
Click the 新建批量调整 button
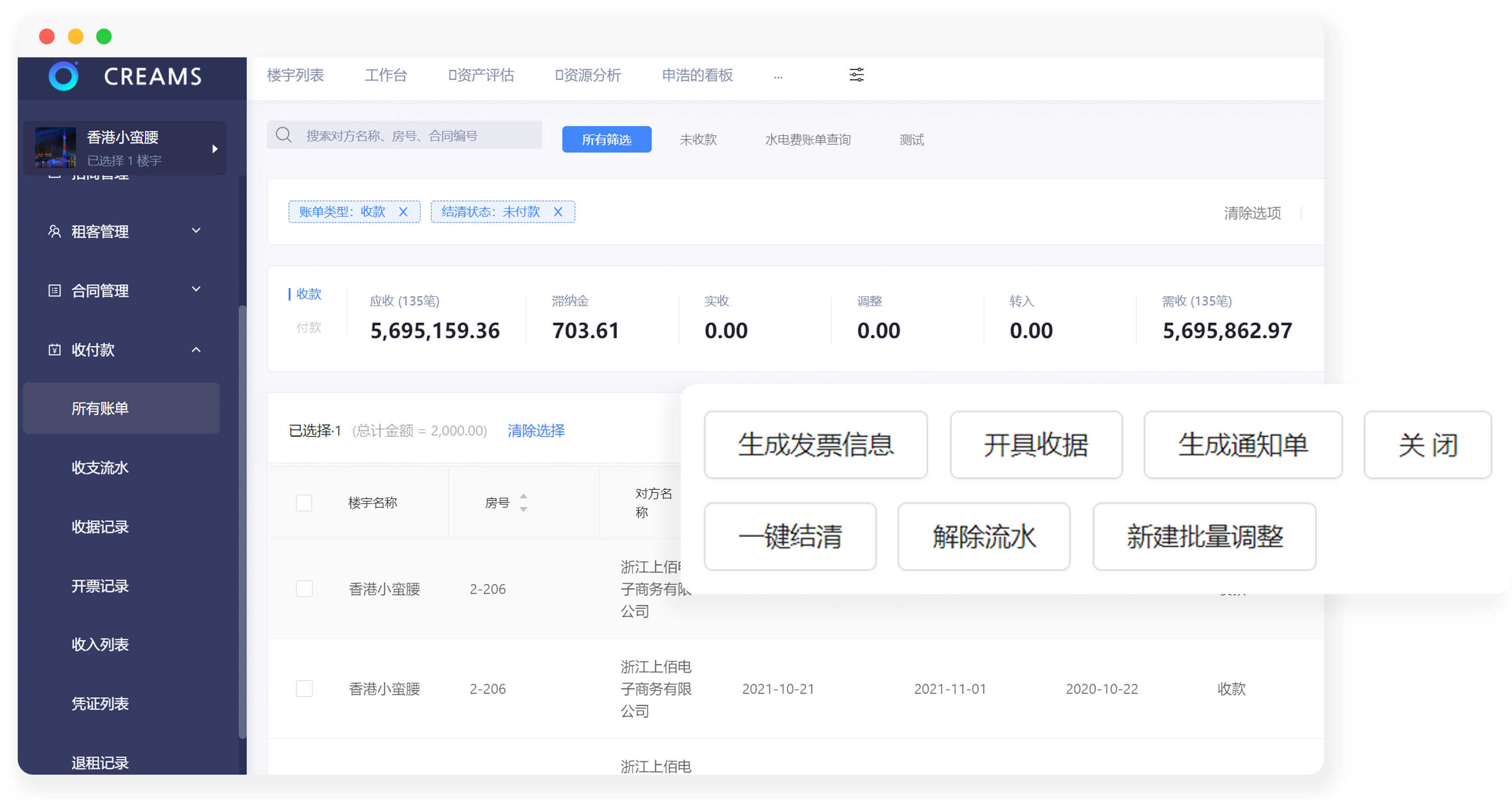click(x=1204, y=536)
